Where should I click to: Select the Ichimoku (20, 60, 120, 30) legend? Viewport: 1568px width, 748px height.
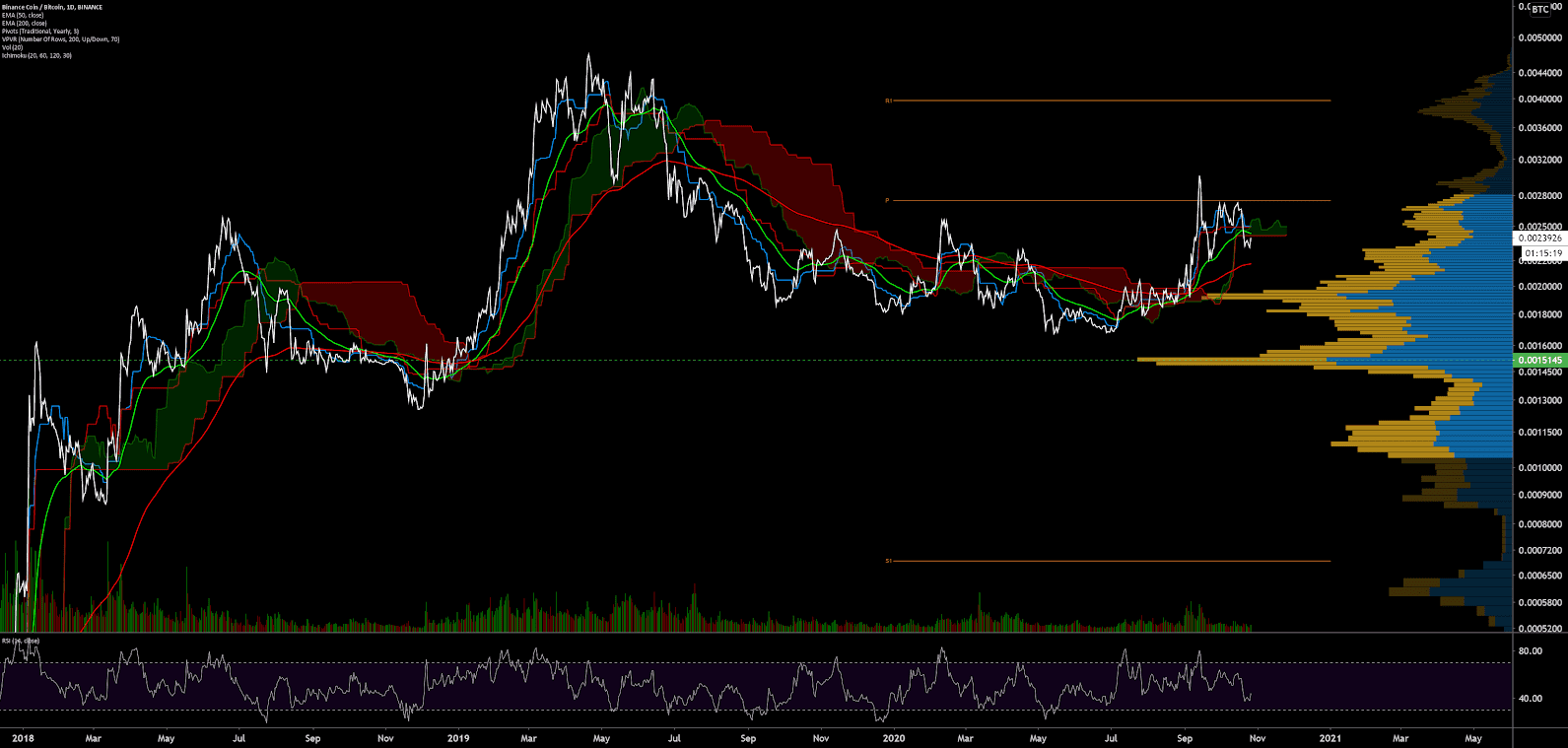(x=36, y=55)
